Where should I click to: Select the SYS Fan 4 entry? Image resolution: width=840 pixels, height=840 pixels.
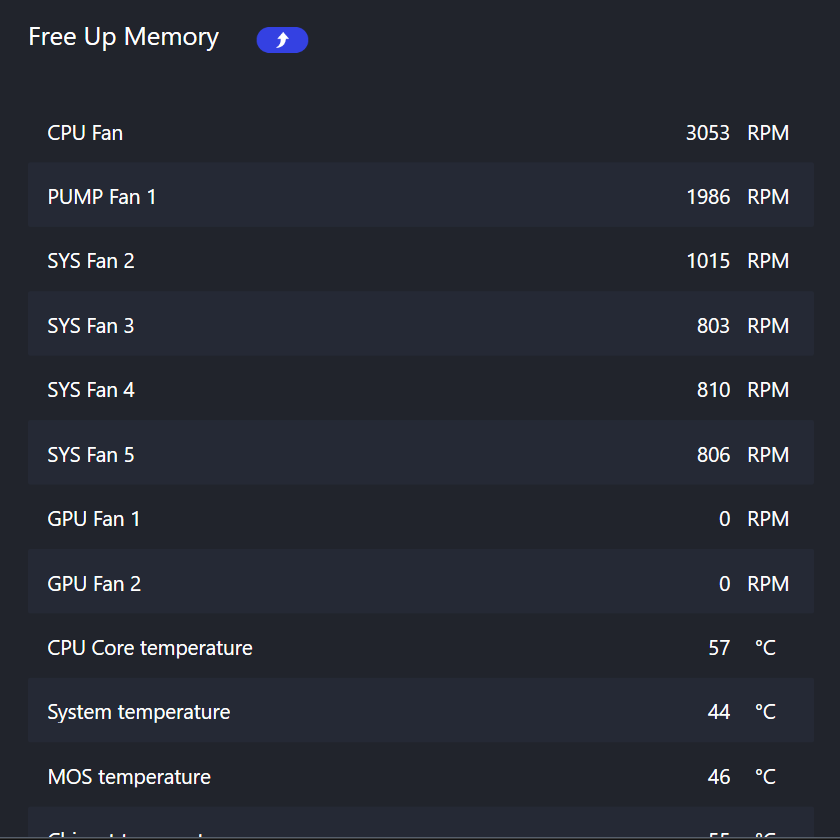pyautogui.click(x=421, y=388)
